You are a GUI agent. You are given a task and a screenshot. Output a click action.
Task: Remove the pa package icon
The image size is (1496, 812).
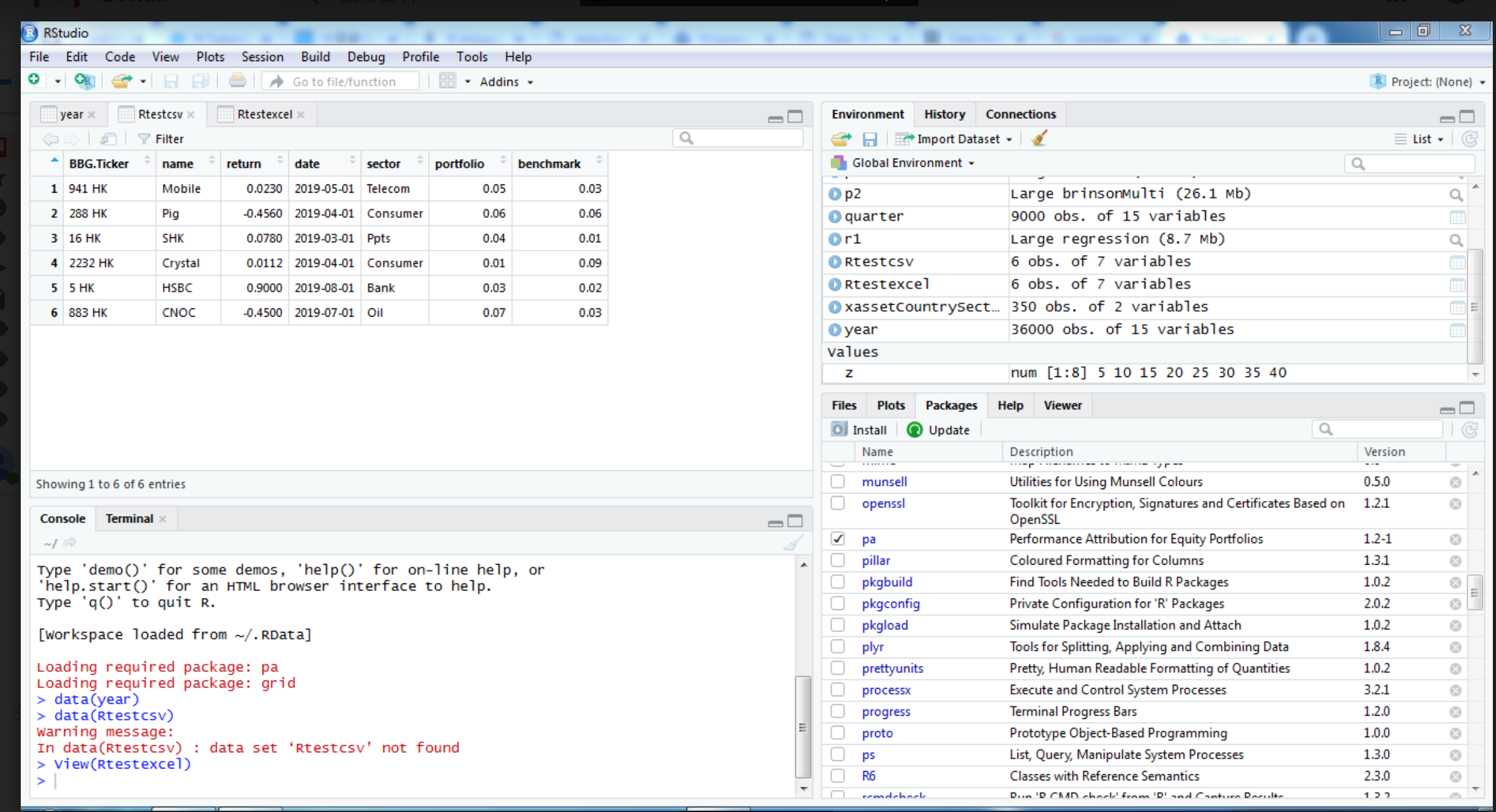[1456, 539]
